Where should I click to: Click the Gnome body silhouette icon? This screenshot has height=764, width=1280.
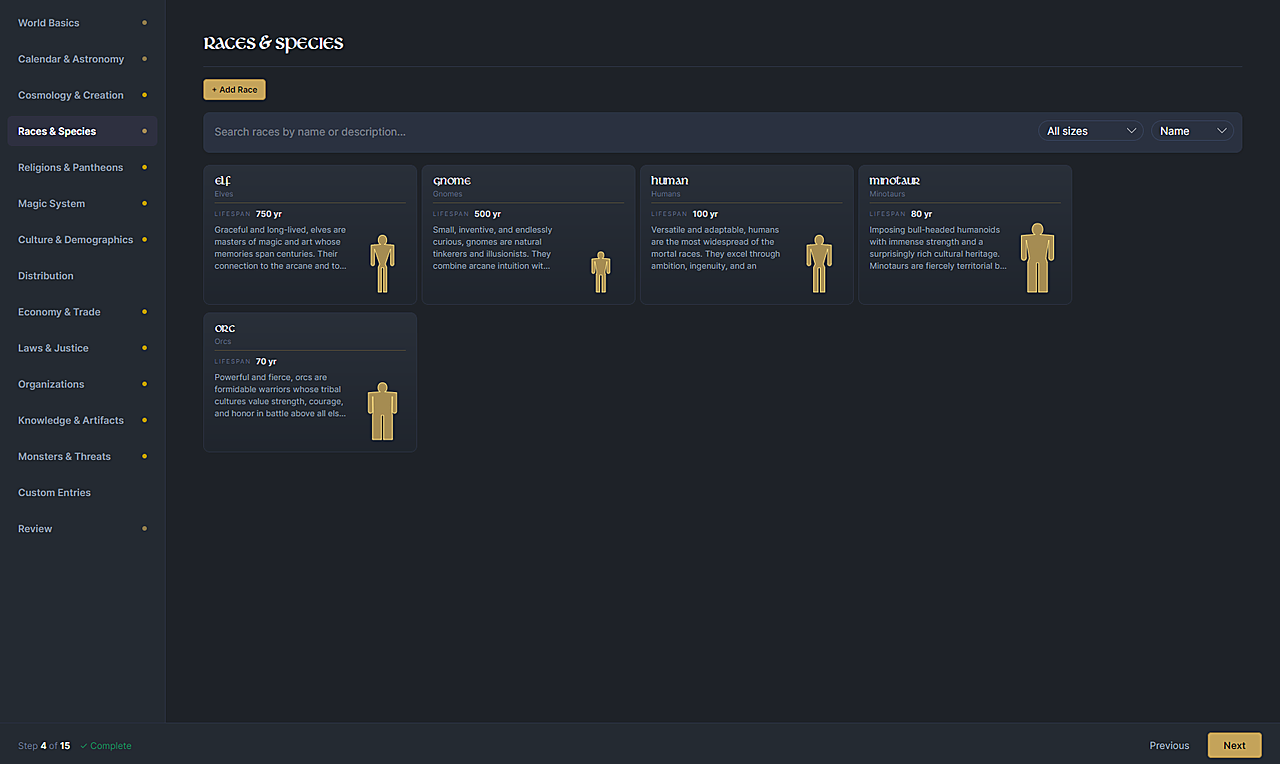coord(600,271)
